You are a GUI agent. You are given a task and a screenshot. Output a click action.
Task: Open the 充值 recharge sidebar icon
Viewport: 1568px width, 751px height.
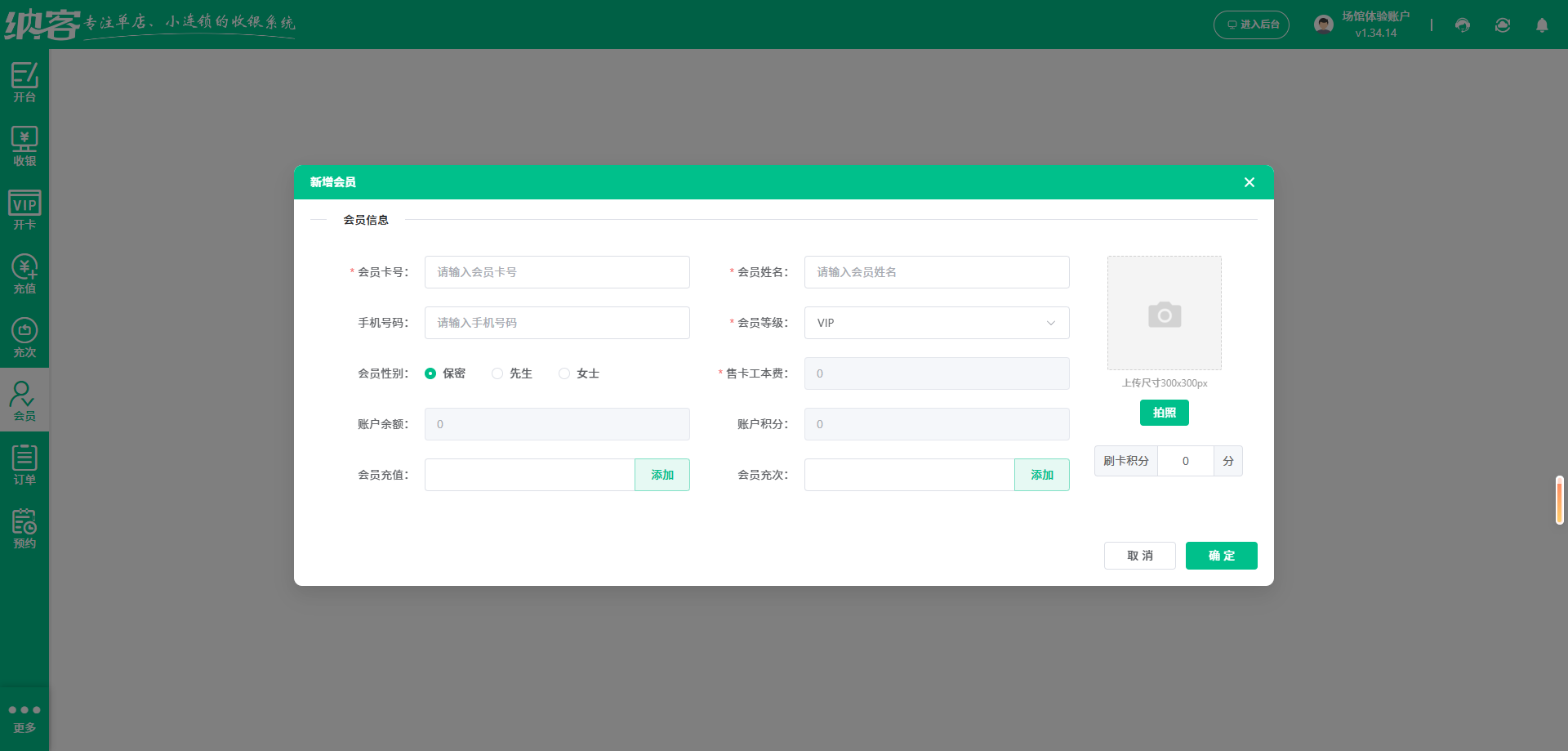click(x=24, y=273)
